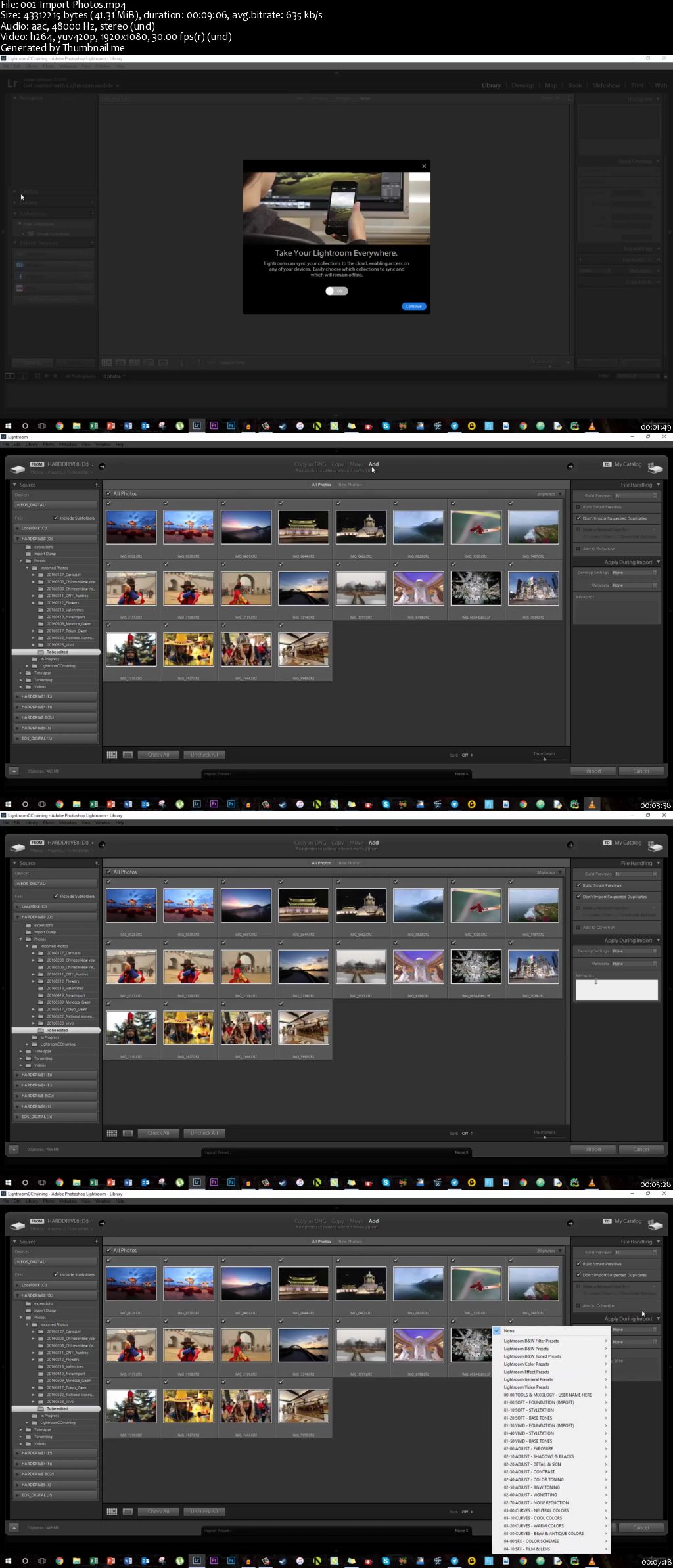
Task: Select the red-bird photo thumbnail in 00:03:38 frame
Action: tap(475, 527)
